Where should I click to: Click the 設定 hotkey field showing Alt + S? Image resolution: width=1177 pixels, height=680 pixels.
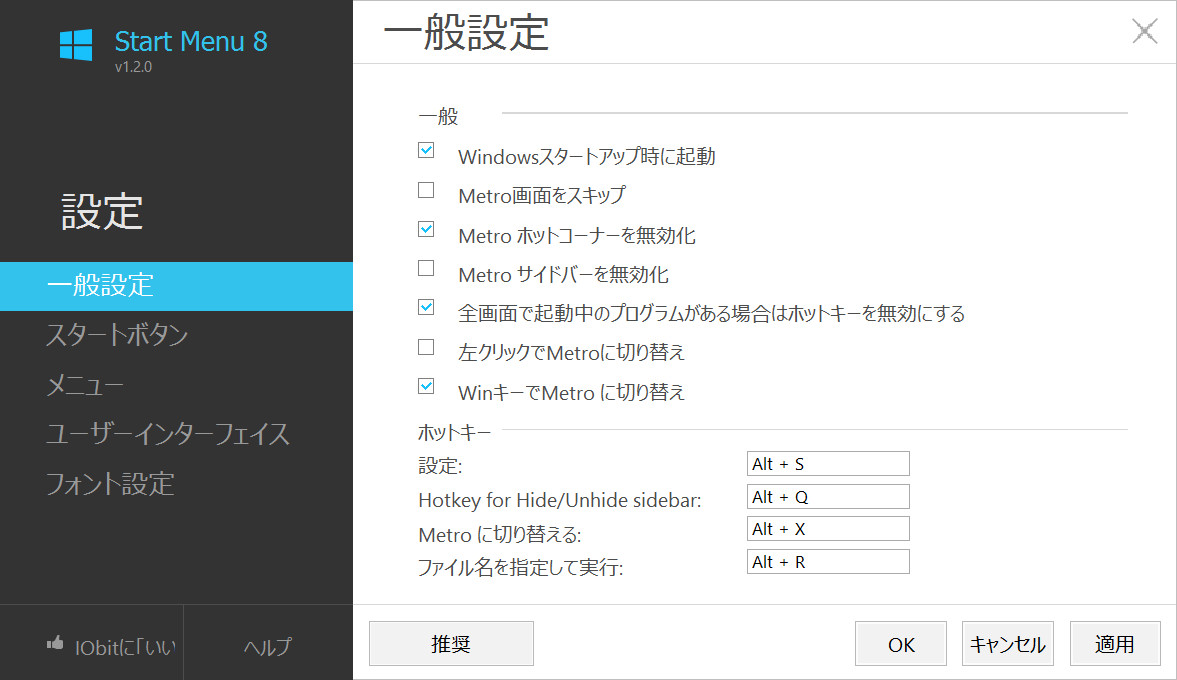coord(828,463)
